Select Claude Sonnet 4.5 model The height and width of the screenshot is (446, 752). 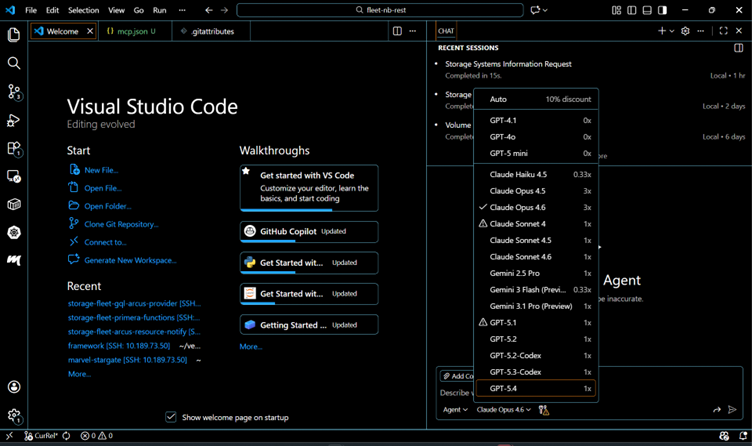(x=536, y=240)
